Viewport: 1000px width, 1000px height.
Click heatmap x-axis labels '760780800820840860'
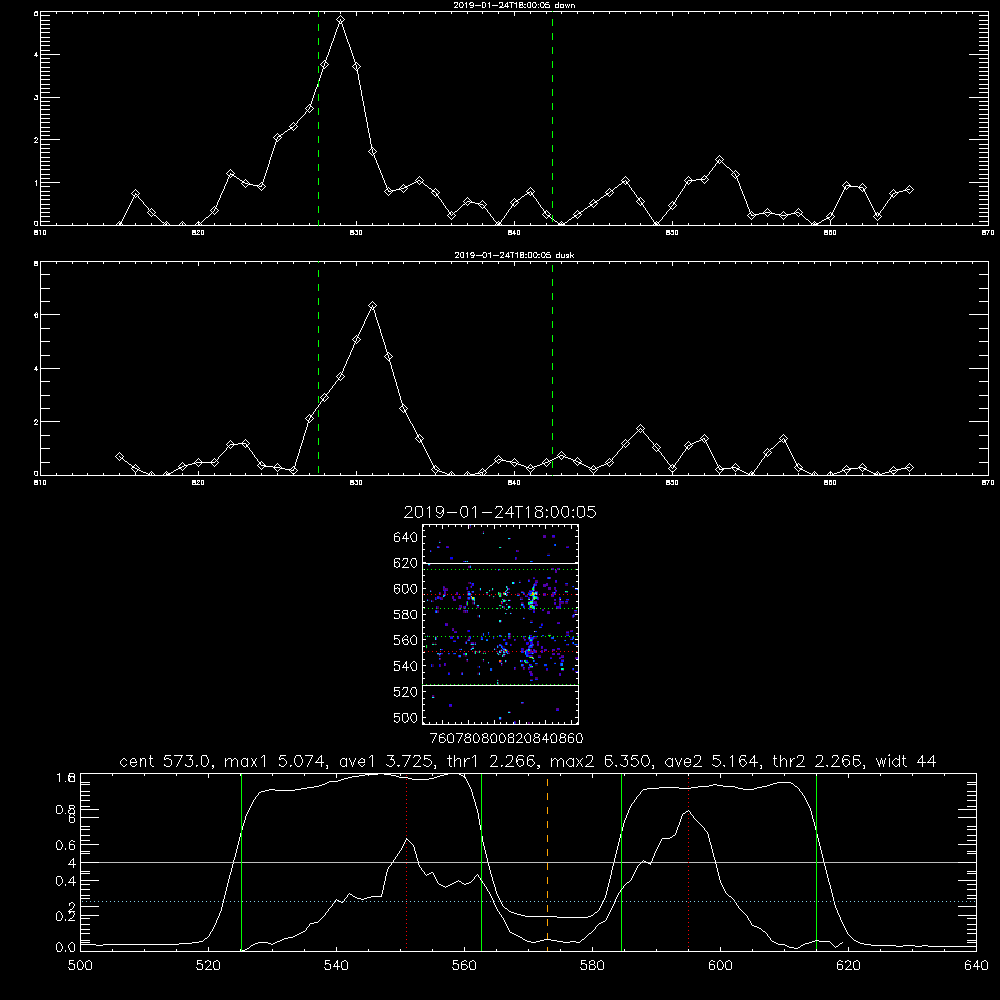pyautogui.click(x=506, y=738)
